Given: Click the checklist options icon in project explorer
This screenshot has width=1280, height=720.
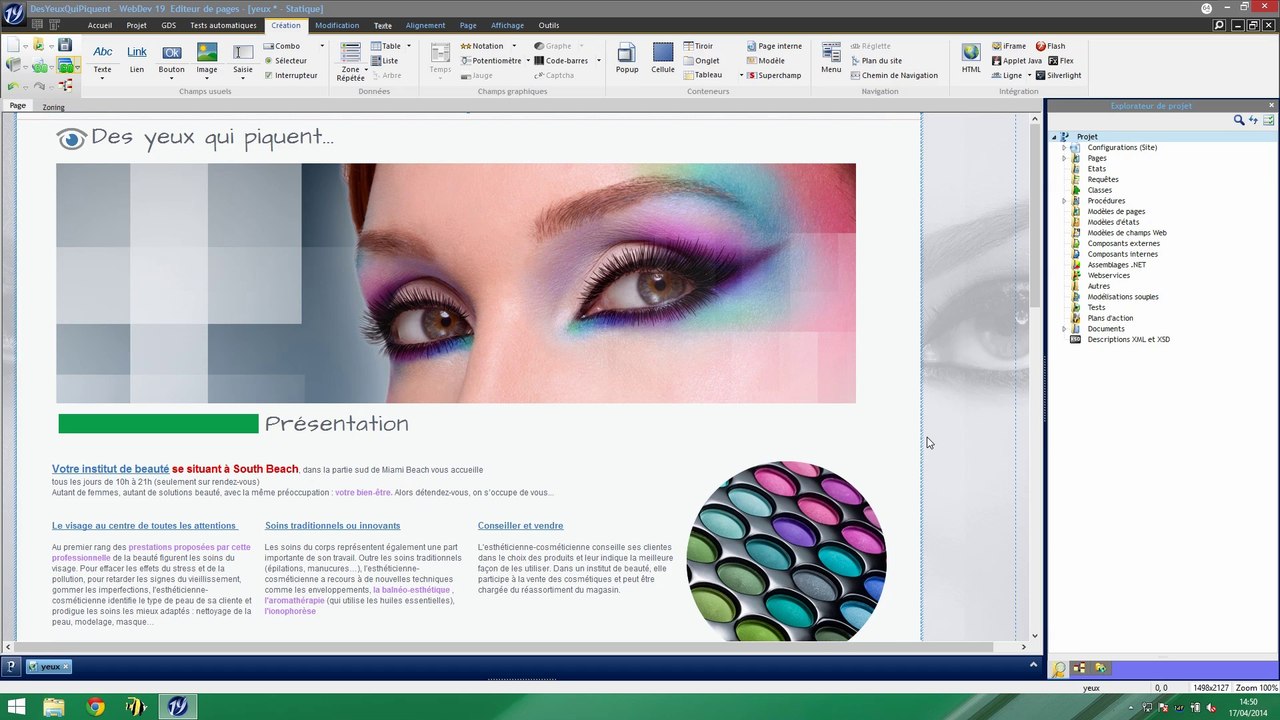Looking at the screenshot, I should tap(1268, 120).
